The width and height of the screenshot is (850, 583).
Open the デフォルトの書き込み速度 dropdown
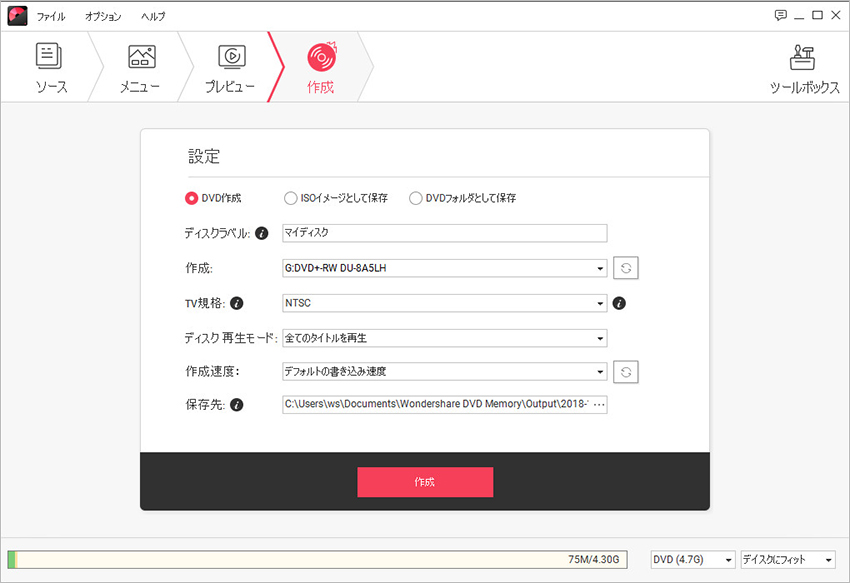(x=445, y=371)
